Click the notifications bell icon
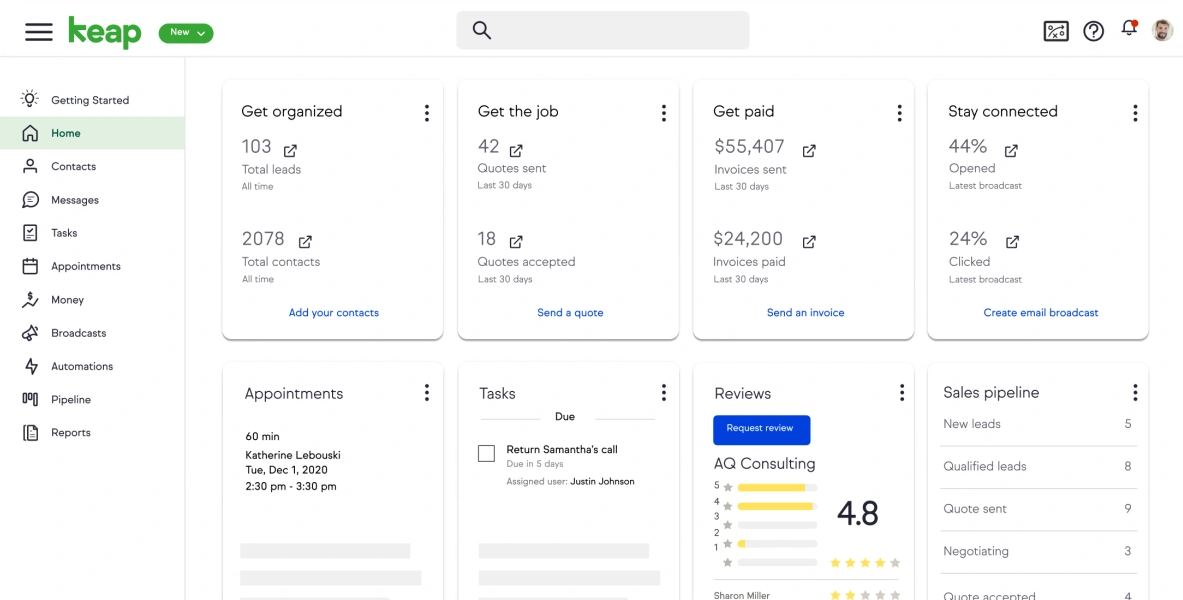This screenshot has width=1183, height=600. [x=1129, y=29]
